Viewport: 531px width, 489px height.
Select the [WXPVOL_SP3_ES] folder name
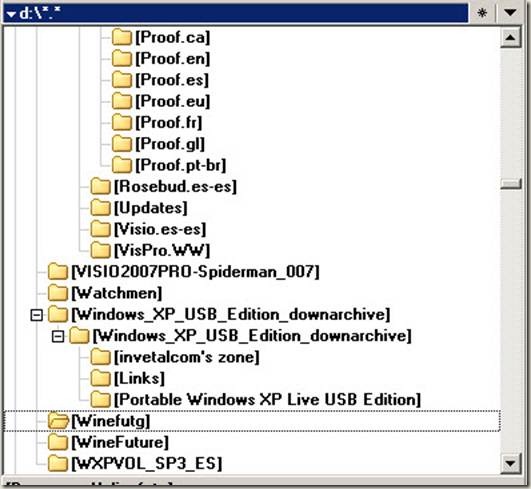point(147,464)
